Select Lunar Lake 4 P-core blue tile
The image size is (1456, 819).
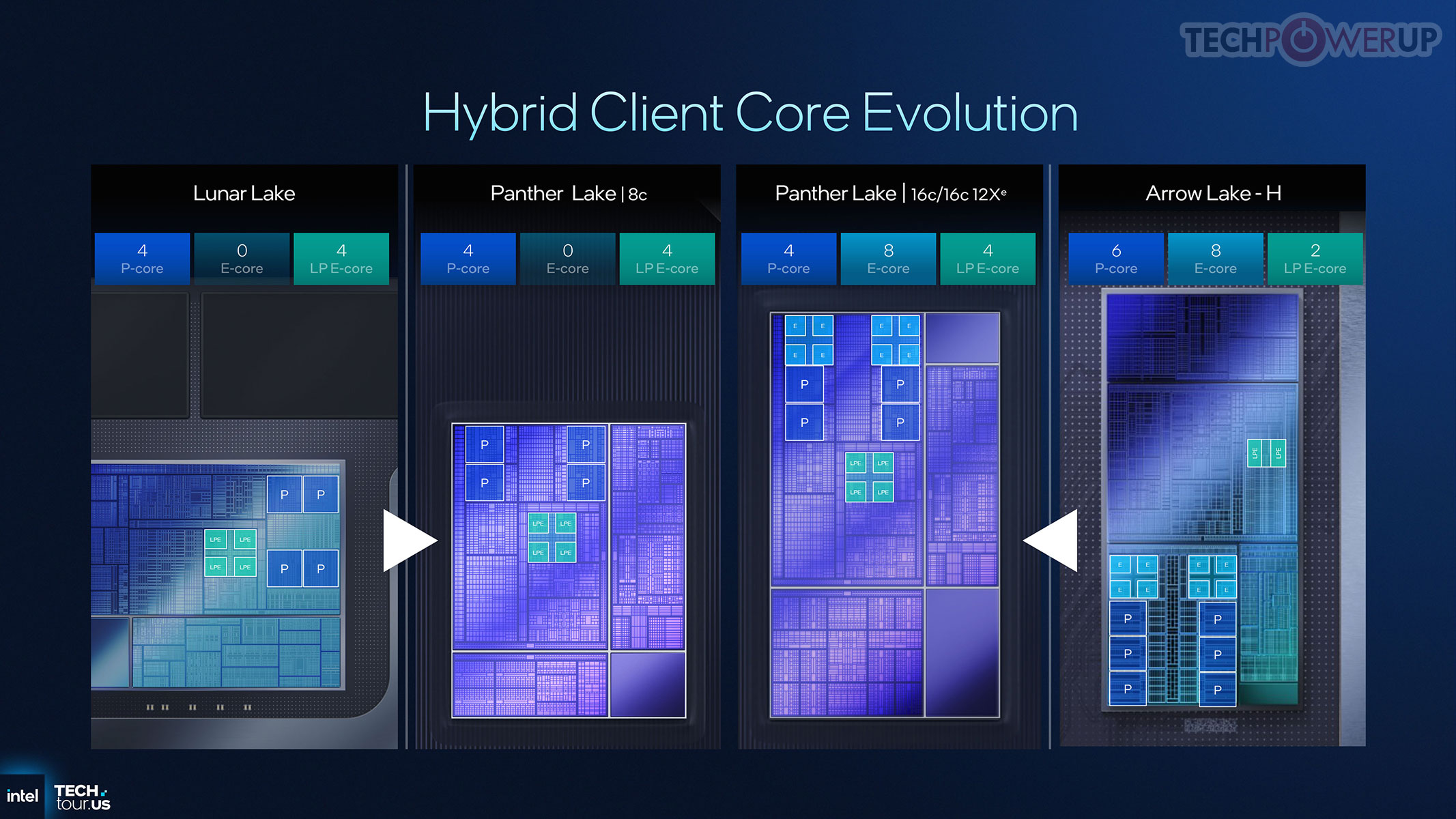click(x=142, y=259)
